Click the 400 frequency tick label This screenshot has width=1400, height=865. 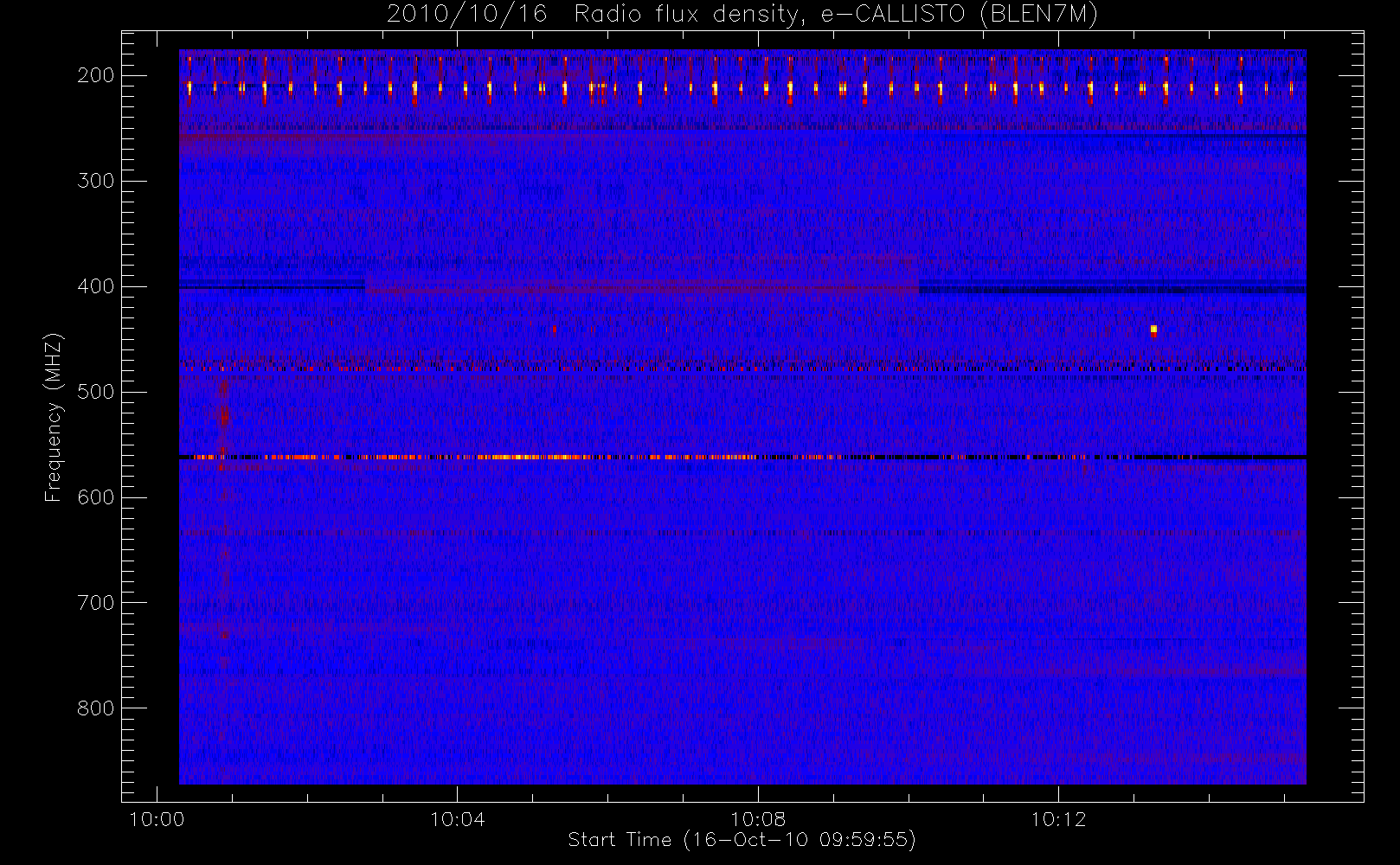pyautogui.click(x=95, y=286)
